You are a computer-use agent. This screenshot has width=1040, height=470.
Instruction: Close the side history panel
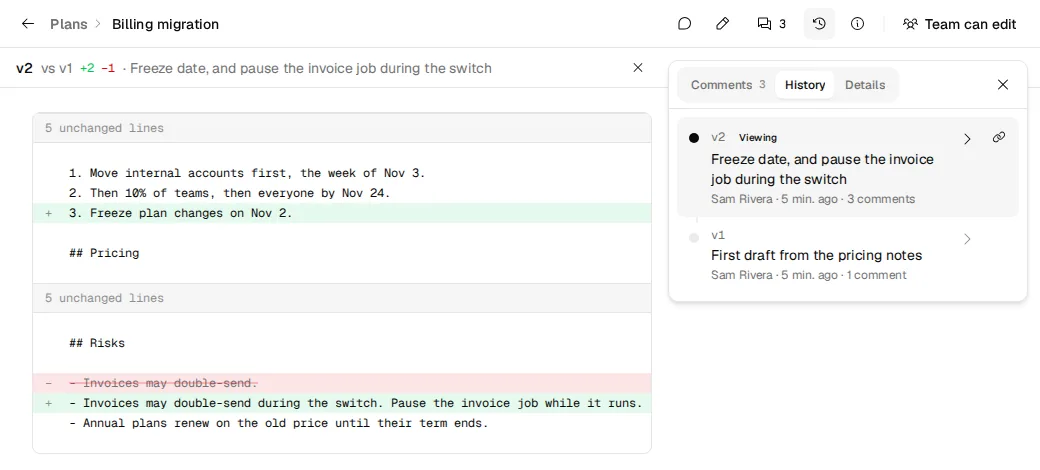click(1003, 85)
